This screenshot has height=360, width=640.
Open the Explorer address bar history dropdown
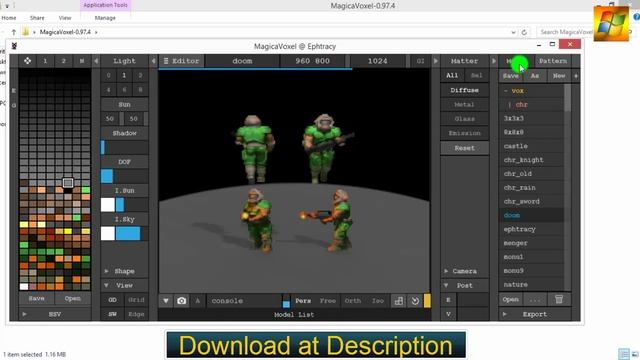[x=513, y=32]
